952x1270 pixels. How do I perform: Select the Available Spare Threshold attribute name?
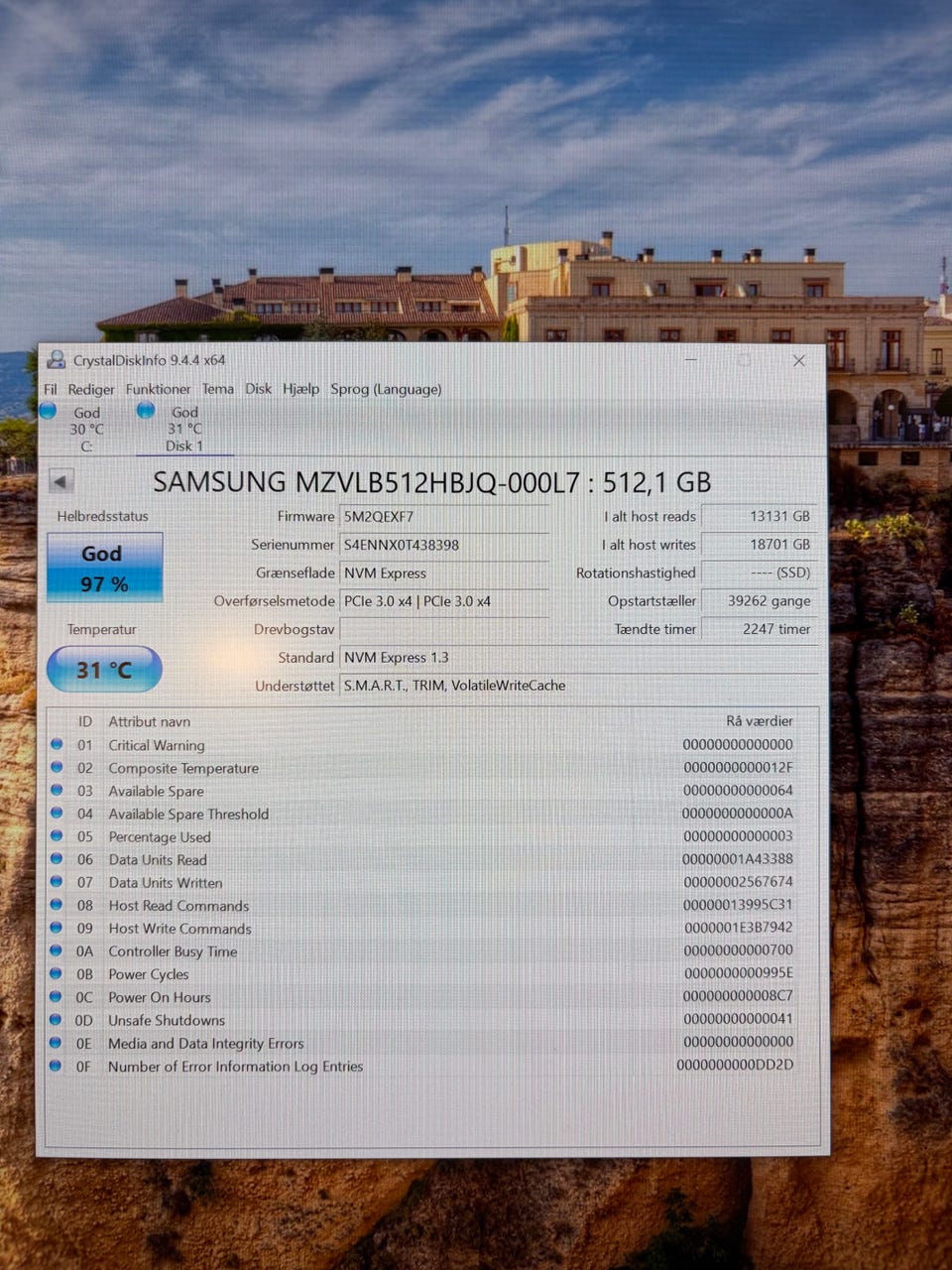(x=188, y=814)
